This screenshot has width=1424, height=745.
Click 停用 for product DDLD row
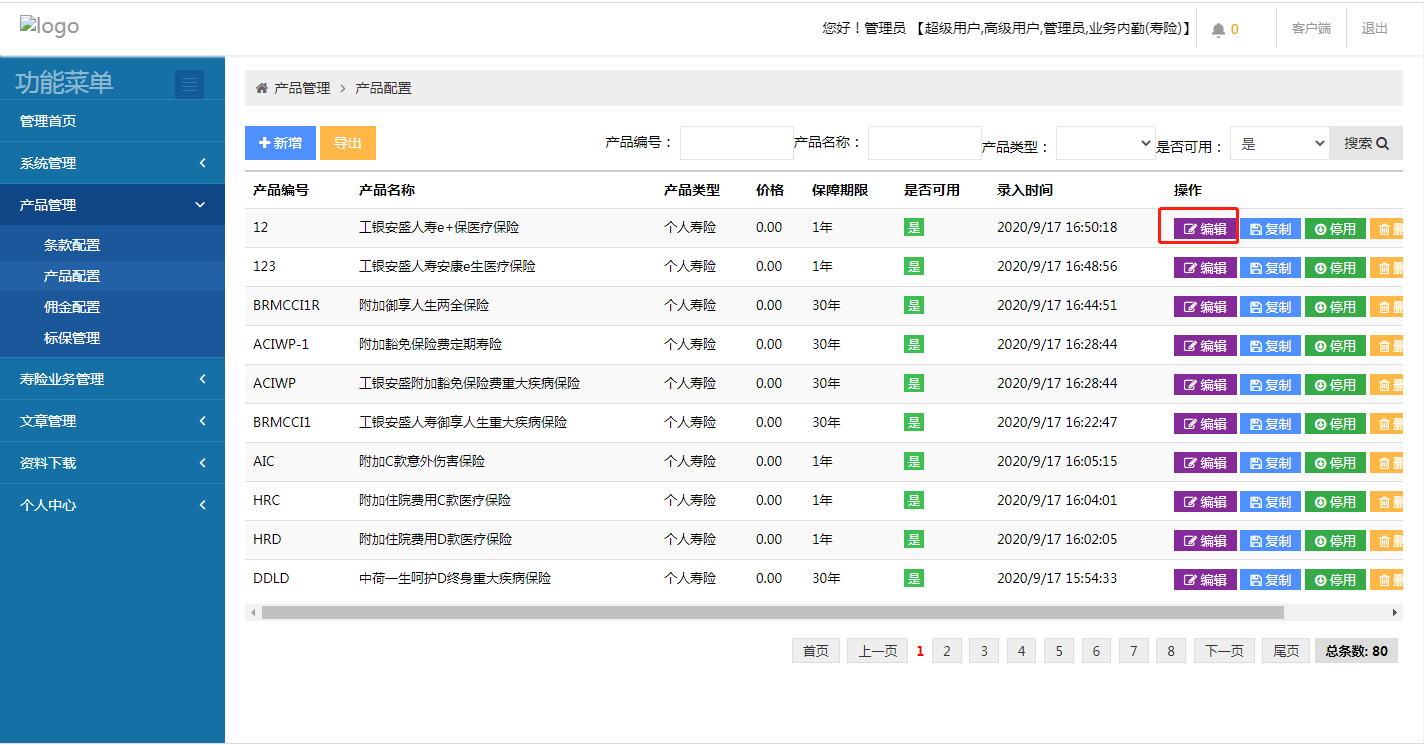[x=1335, y=580]
